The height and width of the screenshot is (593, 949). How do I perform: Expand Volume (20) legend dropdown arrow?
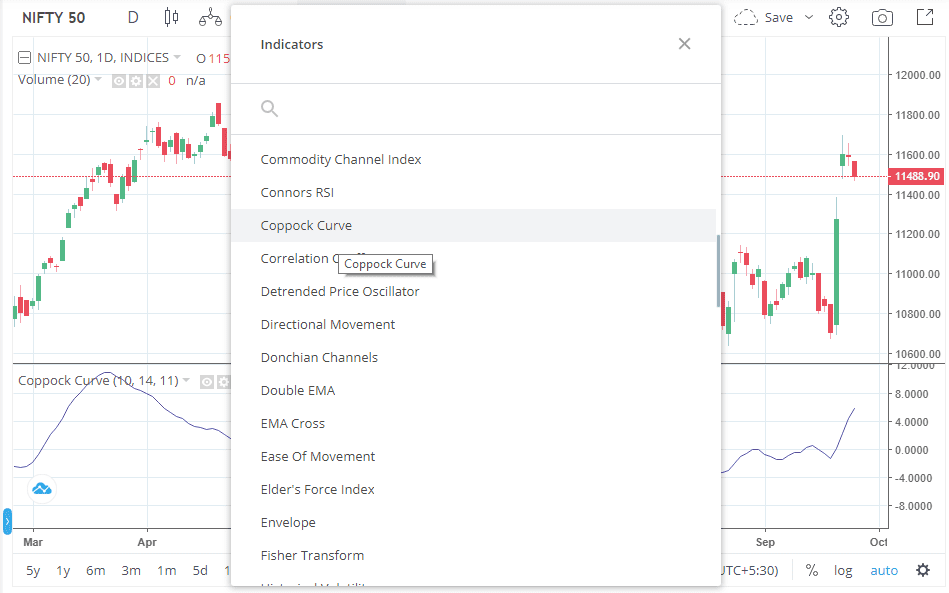pyautogui.click(x=99, y=79)
